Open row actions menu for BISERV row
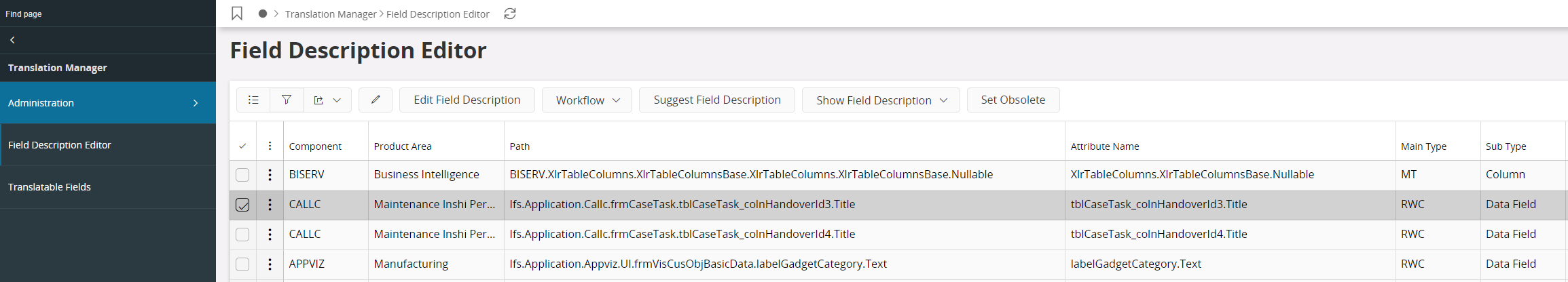The image size is (1568, 282). point(270,175)
